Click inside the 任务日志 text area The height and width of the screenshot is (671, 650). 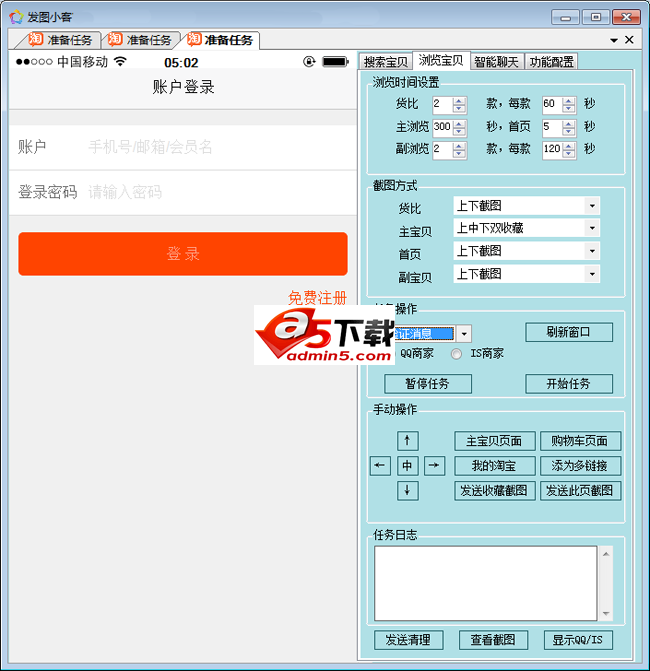[x=486, y=583]
